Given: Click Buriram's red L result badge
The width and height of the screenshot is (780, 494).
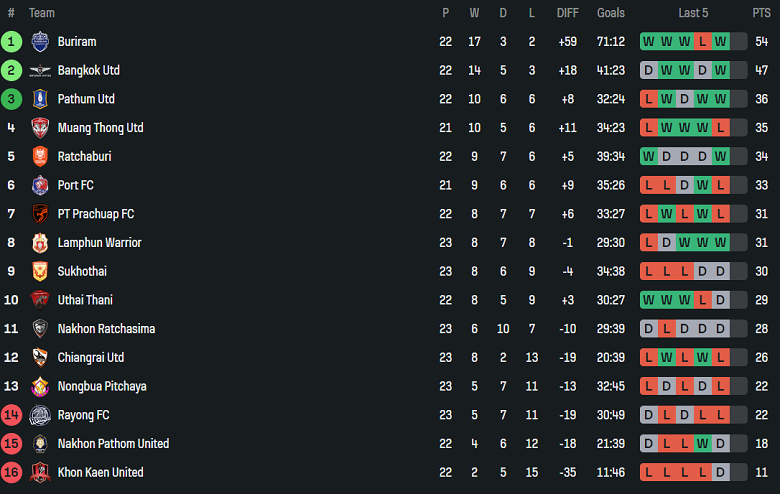Looking at the screenshot, I should (702, 42).
